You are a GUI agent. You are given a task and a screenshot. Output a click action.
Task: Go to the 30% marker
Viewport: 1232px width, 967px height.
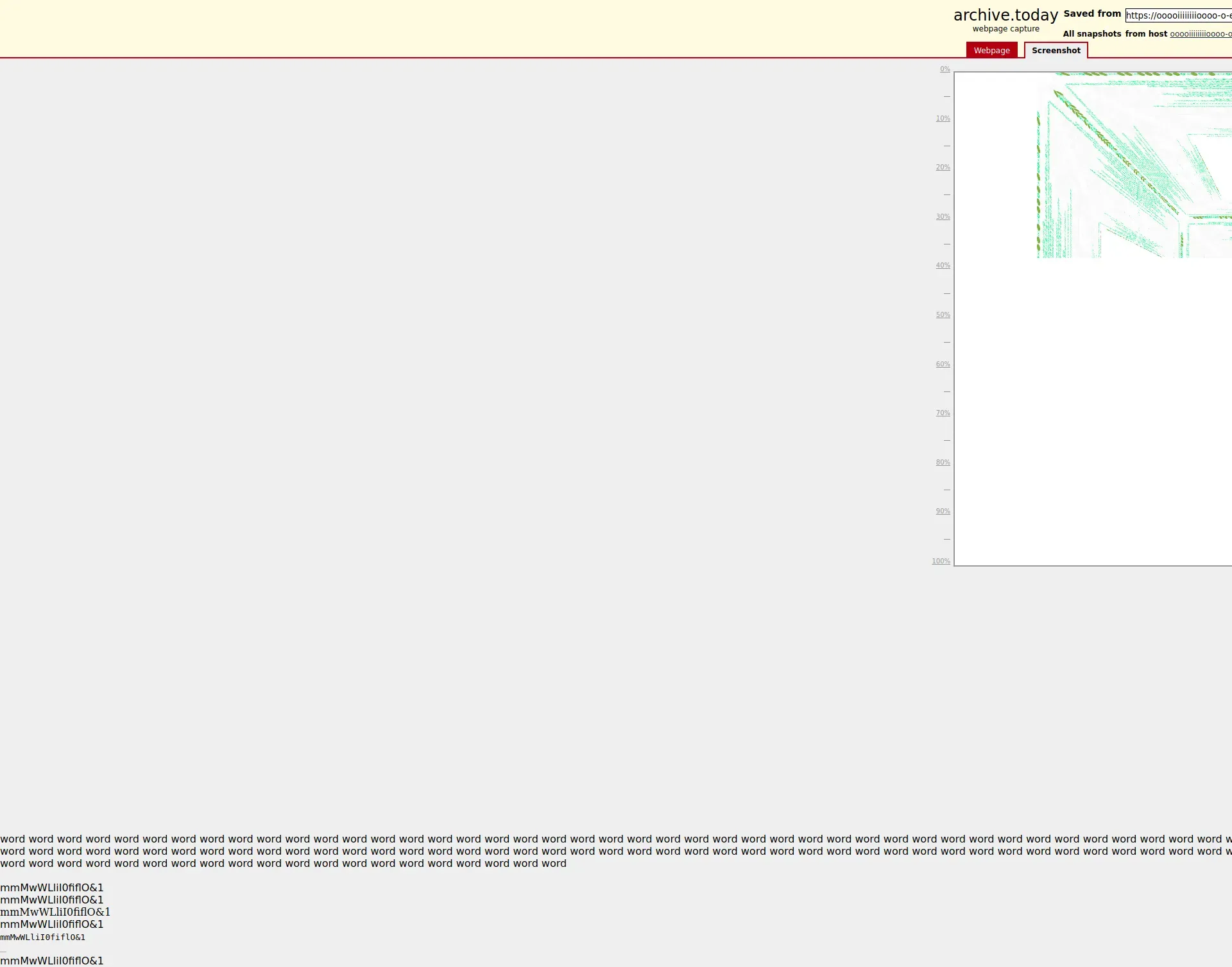943,217
